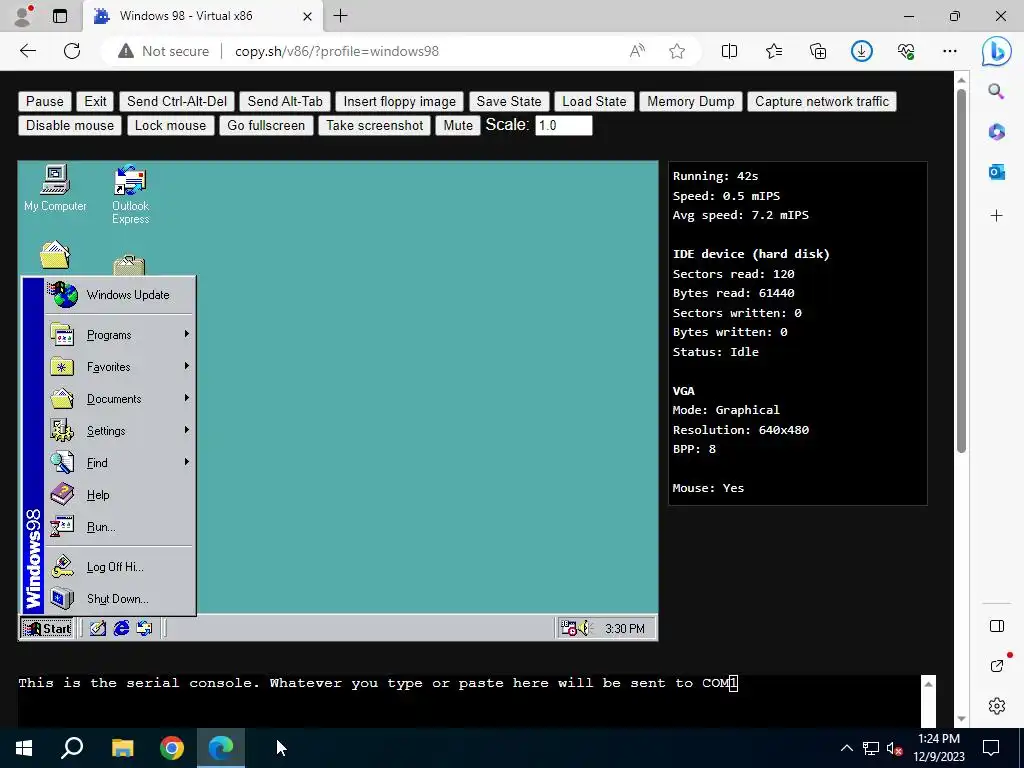Open Edge Collections icon

coord(818,51)
